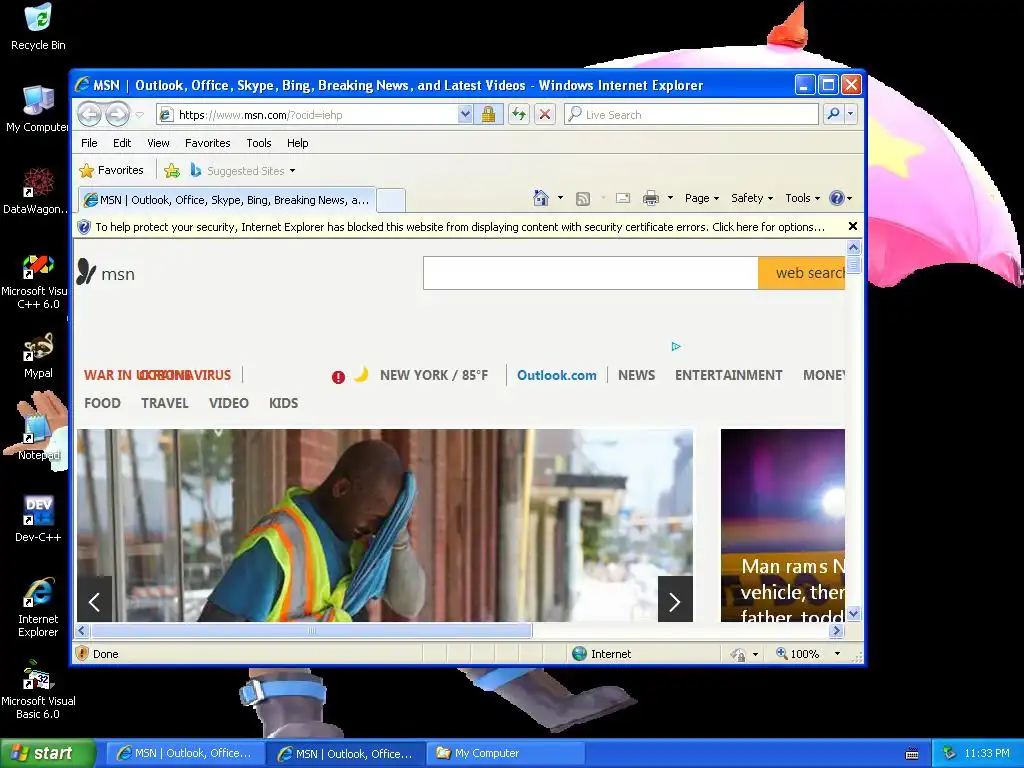Open the search provider dropdown arrow
The image size is (1024, 768).
(850, 114)
